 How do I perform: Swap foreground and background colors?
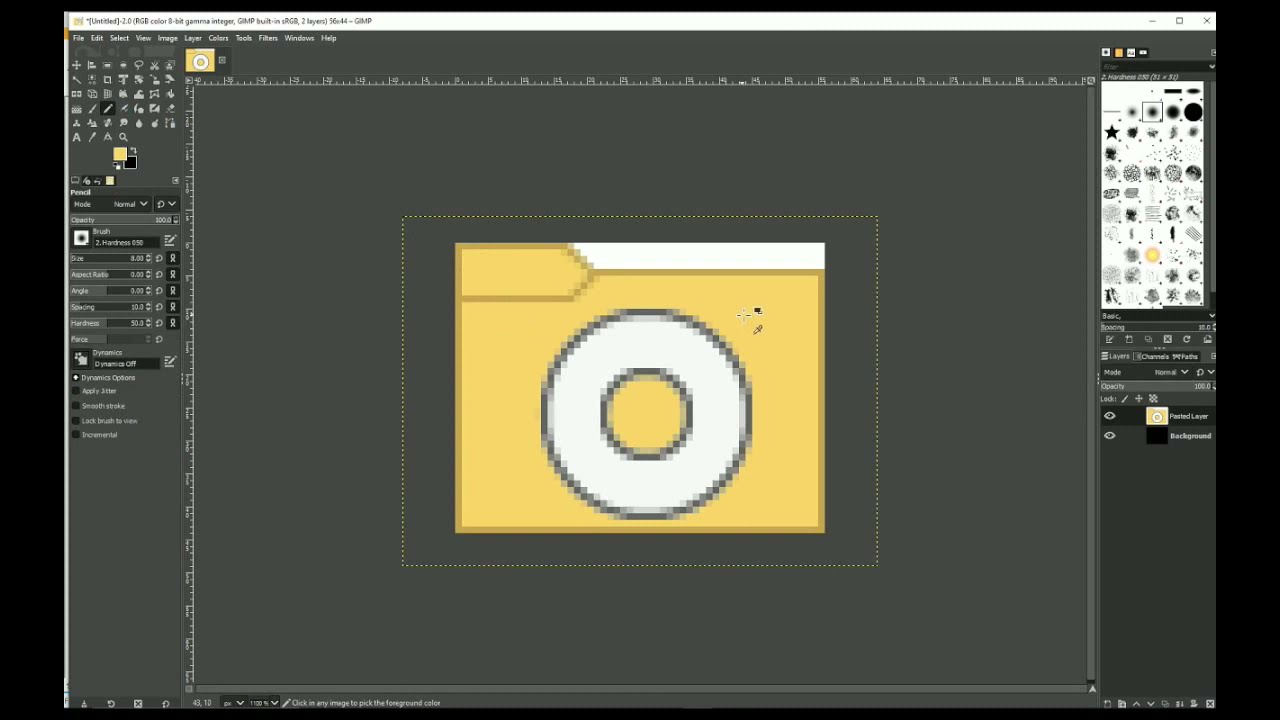click(133, 150)
